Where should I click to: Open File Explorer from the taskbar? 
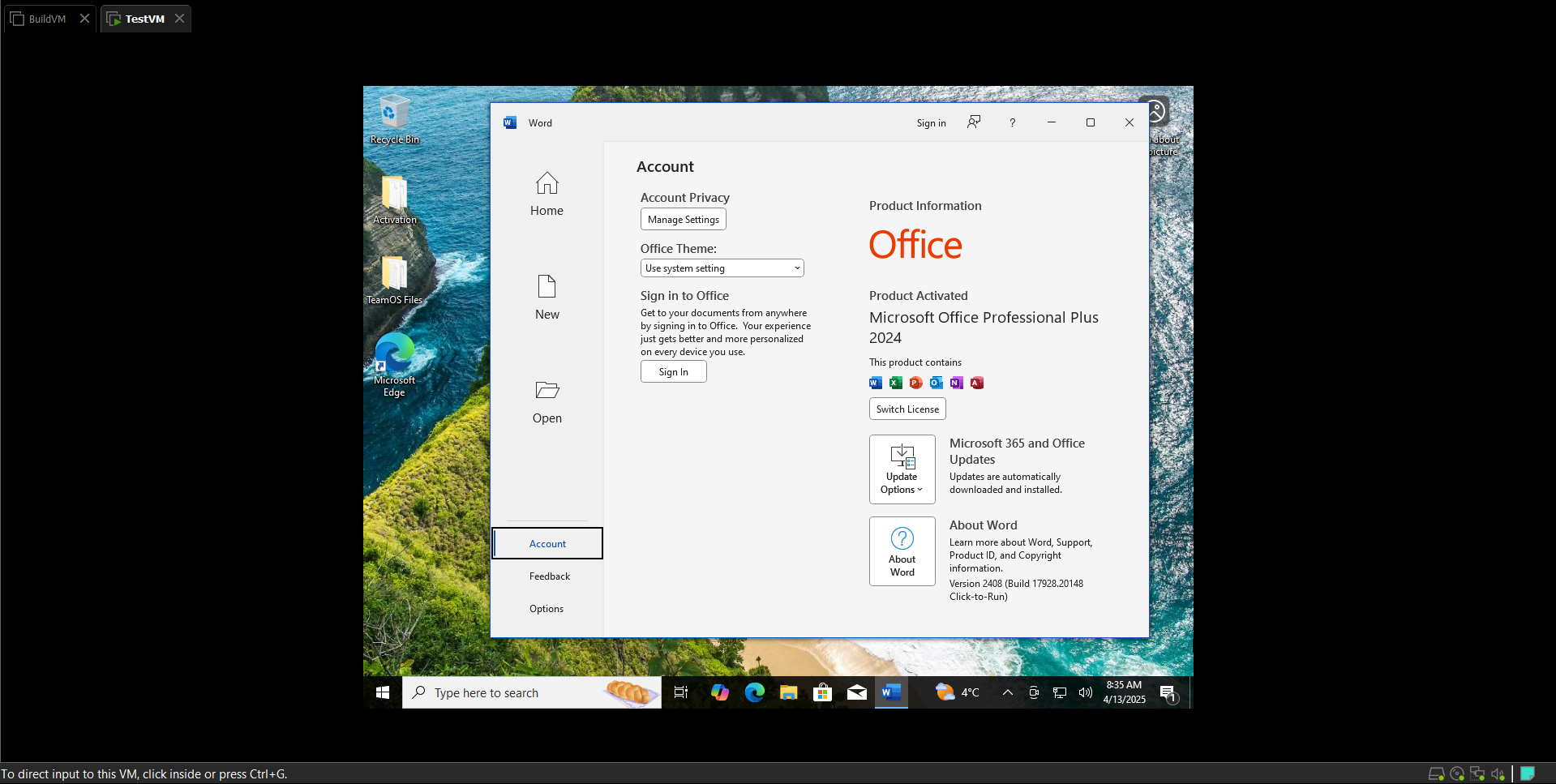coord(789,692)
